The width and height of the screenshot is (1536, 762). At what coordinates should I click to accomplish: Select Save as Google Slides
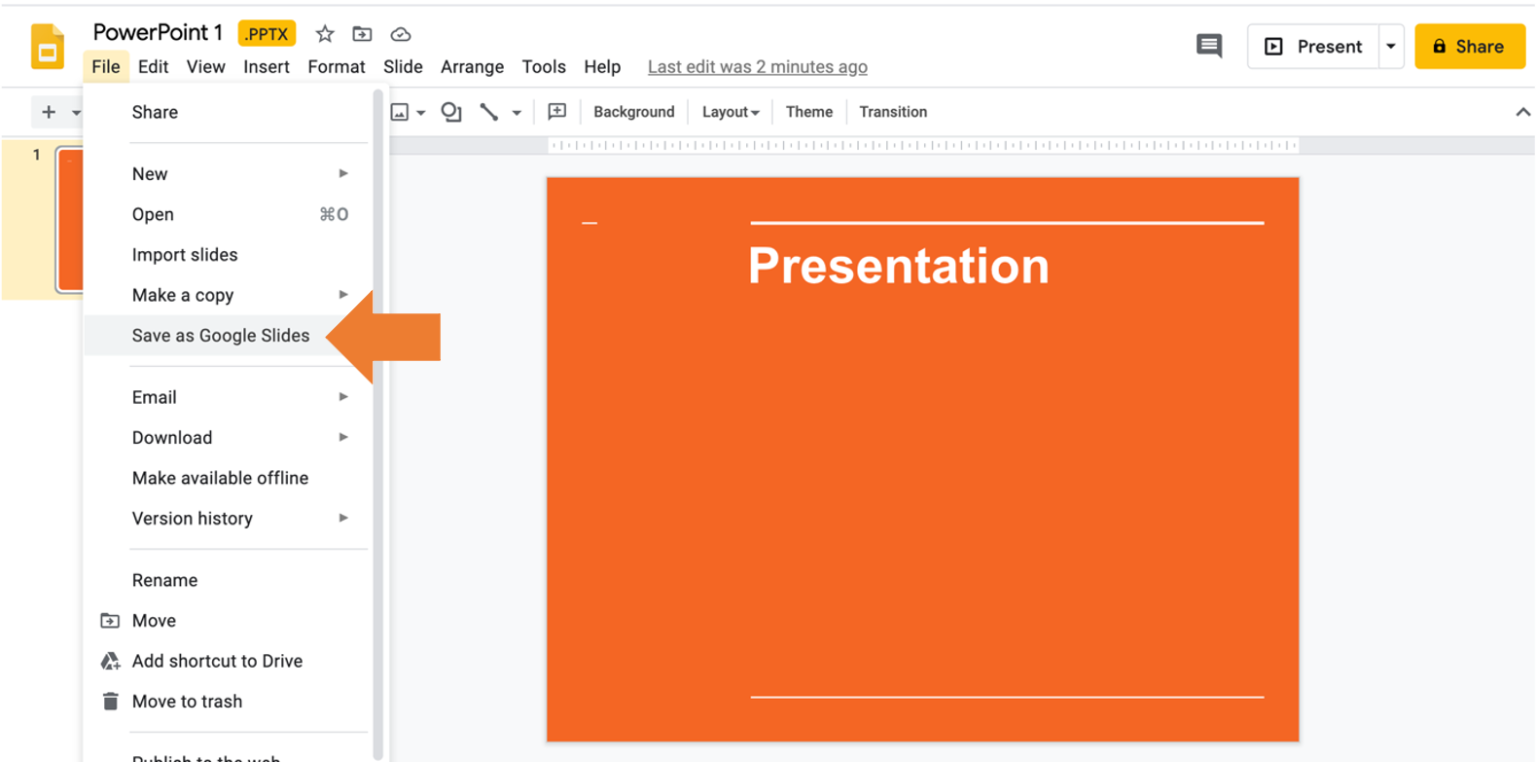[x=220, y=335]
